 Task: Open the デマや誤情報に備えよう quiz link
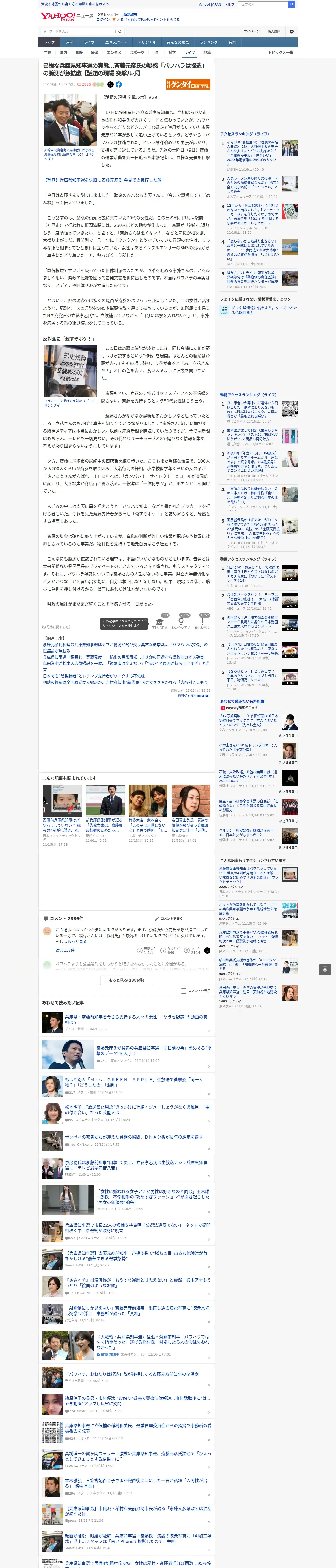pyautogui.click(x=264, y=310)
